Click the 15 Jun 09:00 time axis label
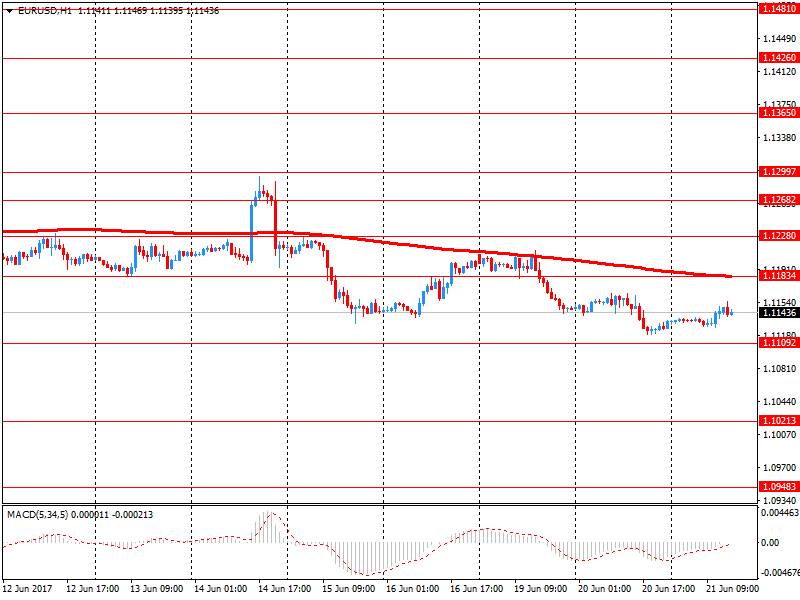The image size is (800, 600). 348,589
